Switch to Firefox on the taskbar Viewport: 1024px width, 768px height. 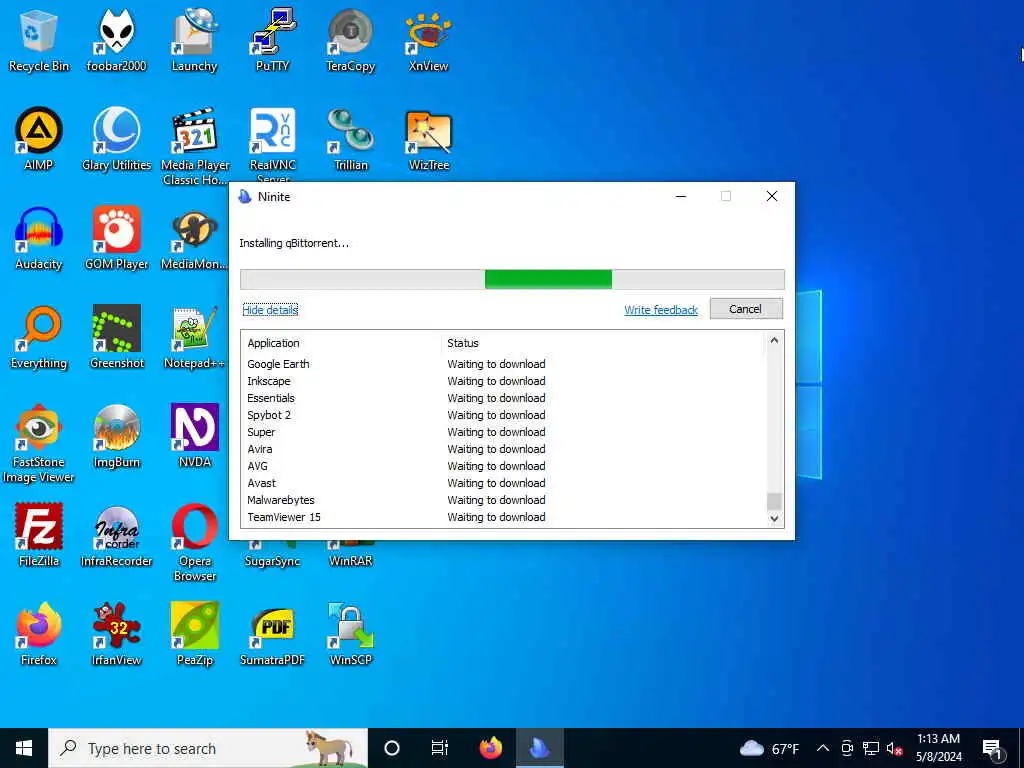[x=490, y=748]
